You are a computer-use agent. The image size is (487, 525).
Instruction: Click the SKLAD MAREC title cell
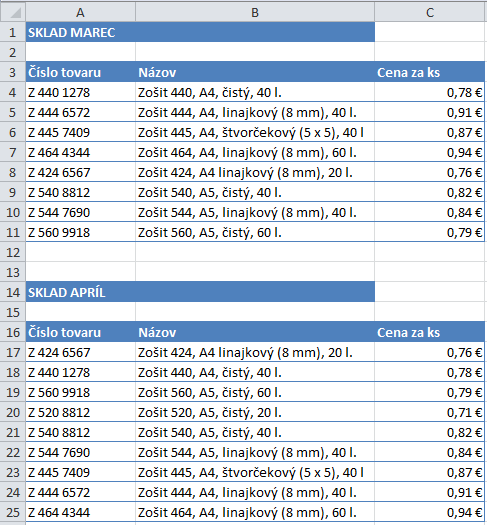click(200, 32)
